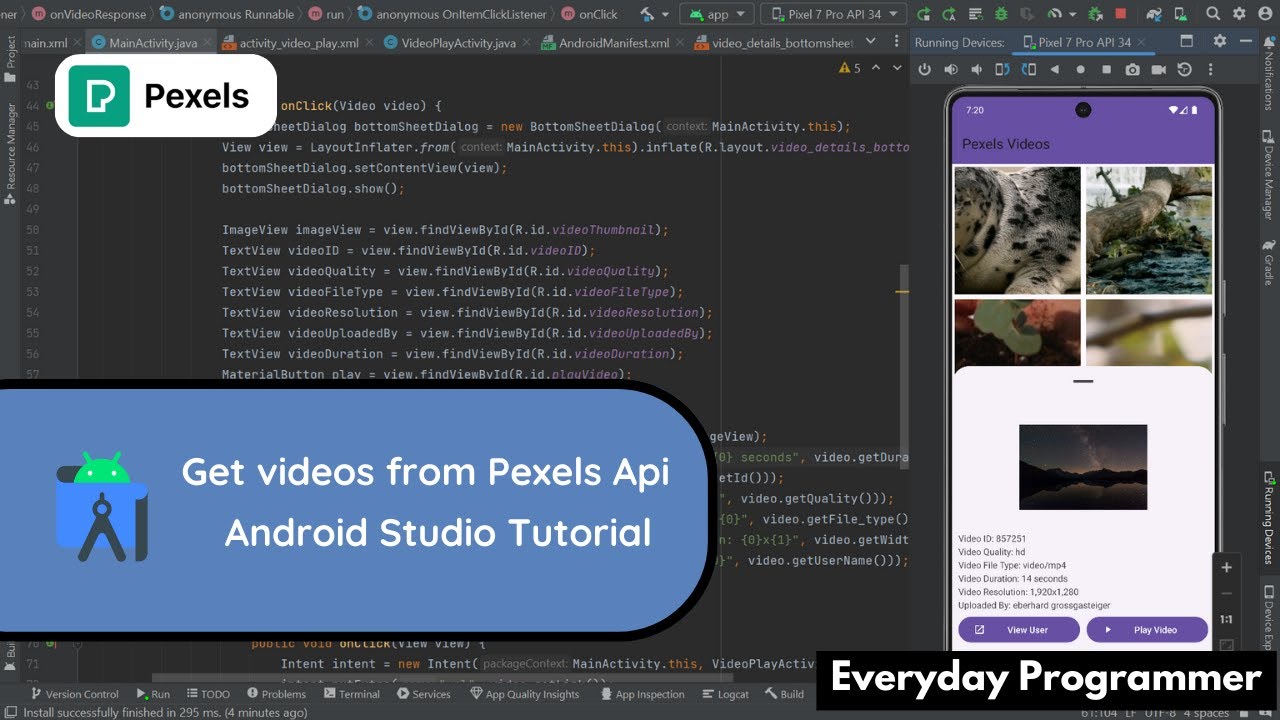Image resolution: width=1280 pixels, height=720 pixels.
Task: Click the emulator Home circle button
Action: click(1080, 69)
